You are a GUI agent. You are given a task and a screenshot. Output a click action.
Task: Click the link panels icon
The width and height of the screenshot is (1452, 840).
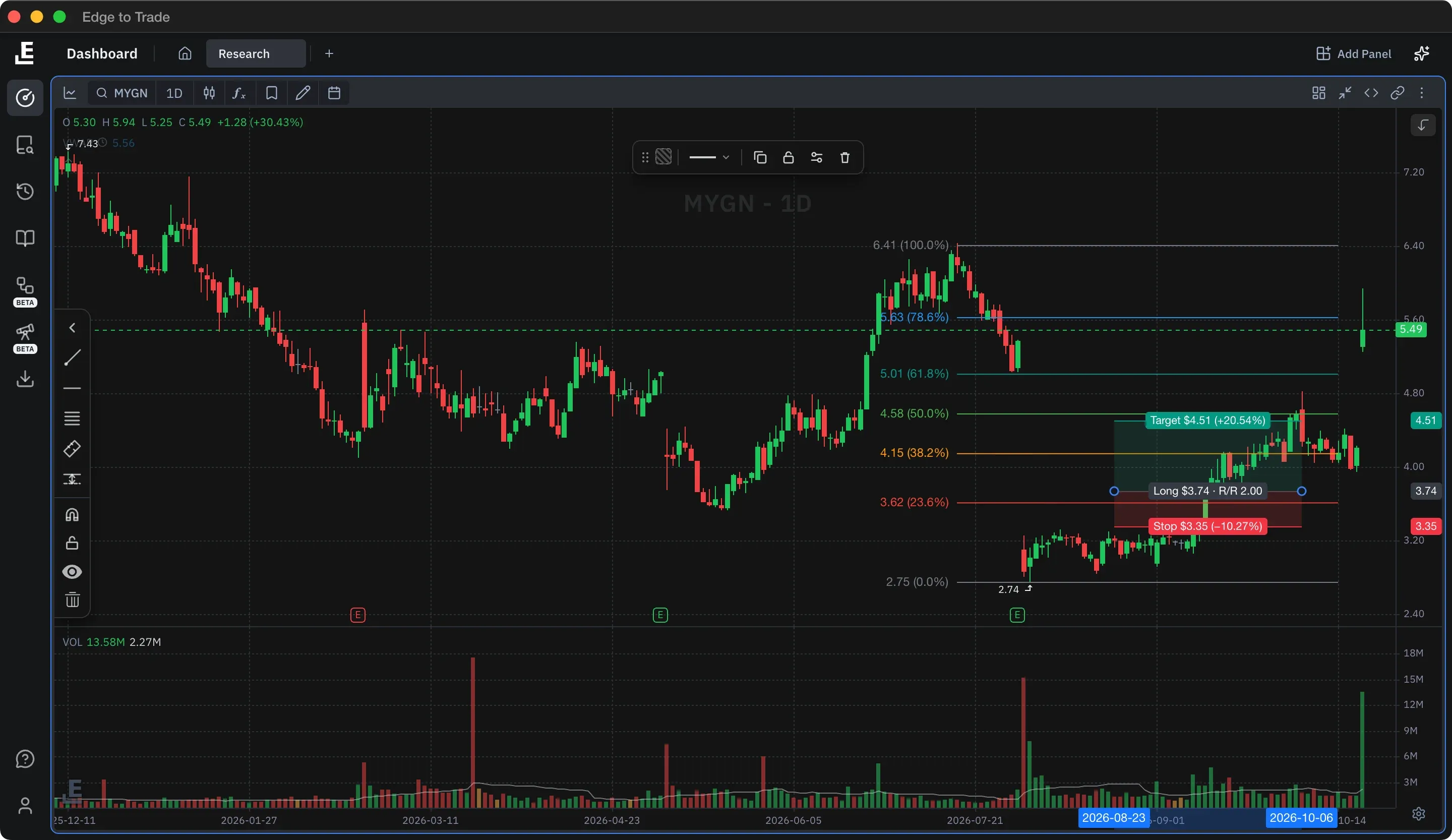(x=1397, y=93)
